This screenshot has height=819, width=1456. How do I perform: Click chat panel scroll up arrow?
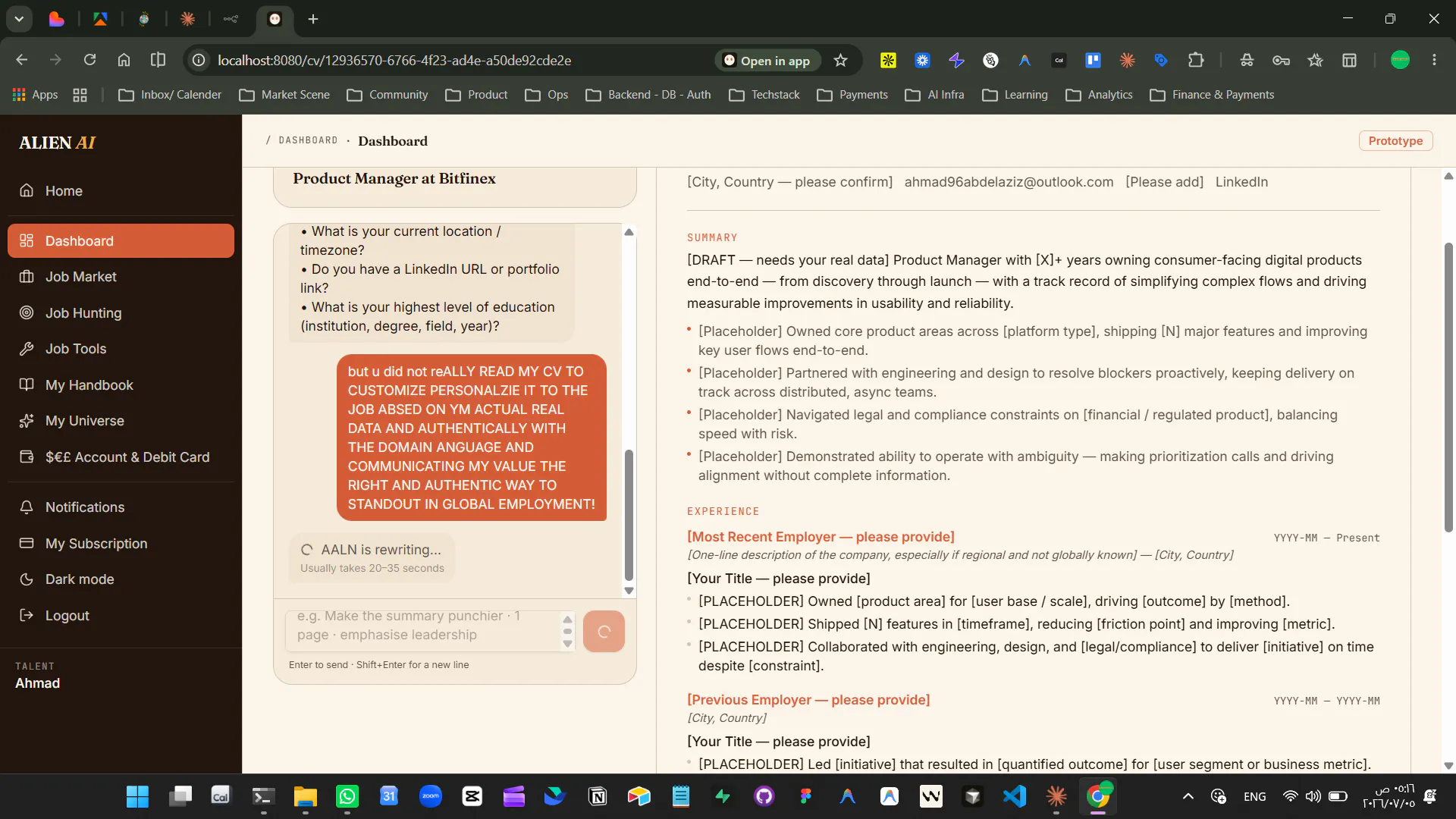[629, 232]
